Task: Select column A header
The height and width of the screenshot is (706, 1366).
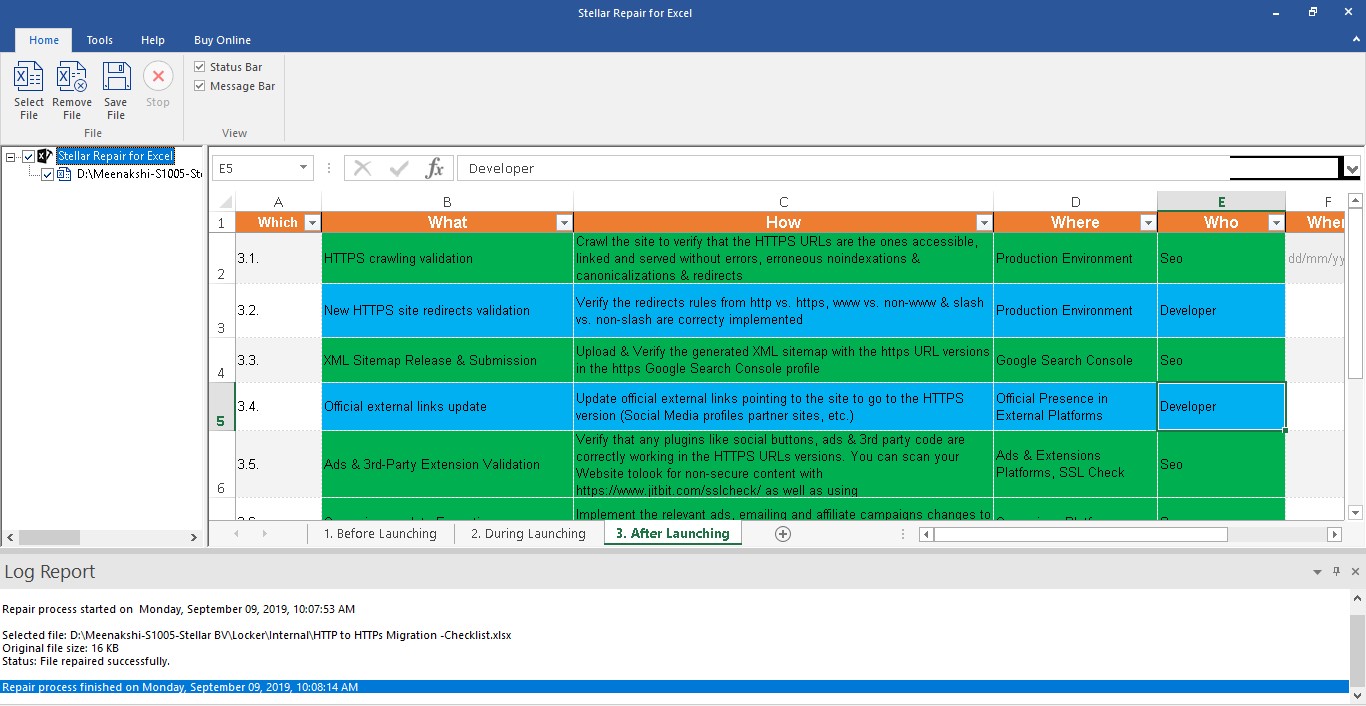Action: 279,202
